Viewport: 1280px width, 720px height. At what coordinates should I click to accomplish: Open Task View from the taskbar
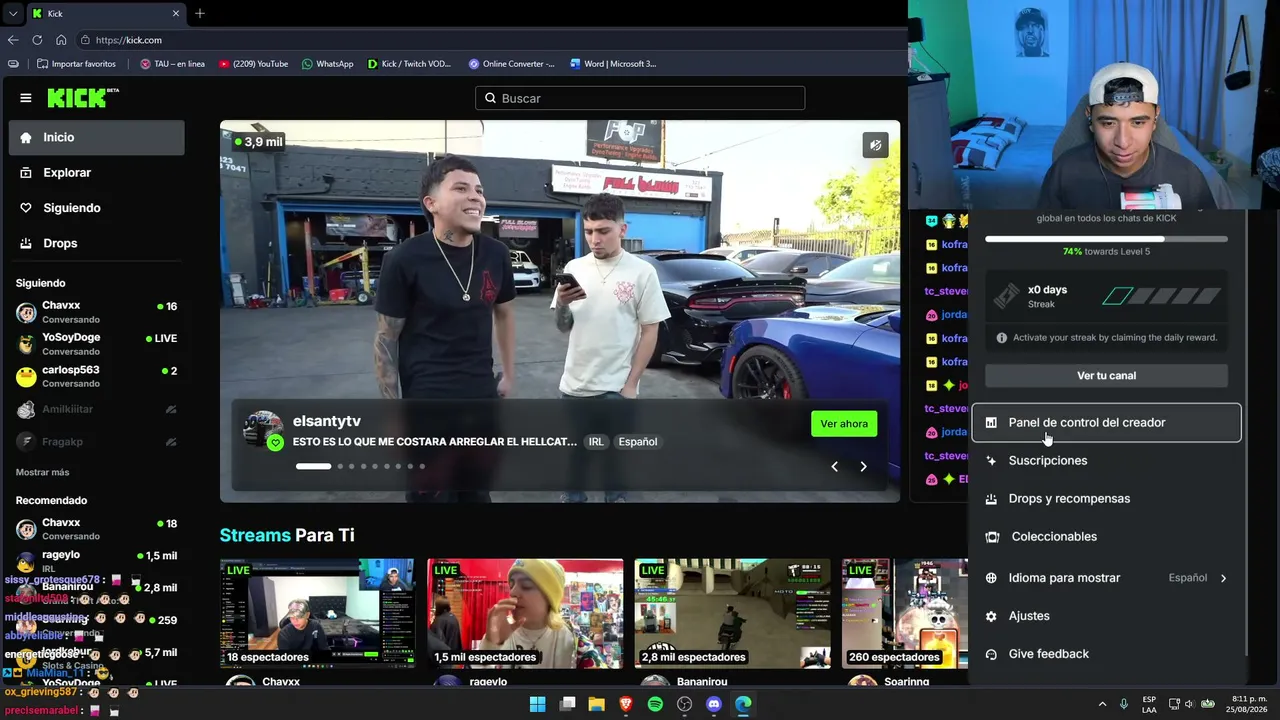pos(567,704)
